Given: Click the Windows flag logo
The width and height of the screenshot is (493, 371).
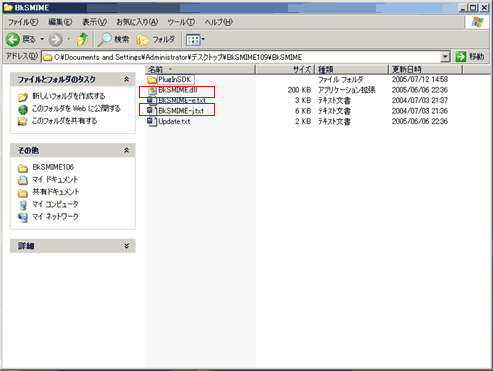Looking at the screenshot, I should click(477, 22).
